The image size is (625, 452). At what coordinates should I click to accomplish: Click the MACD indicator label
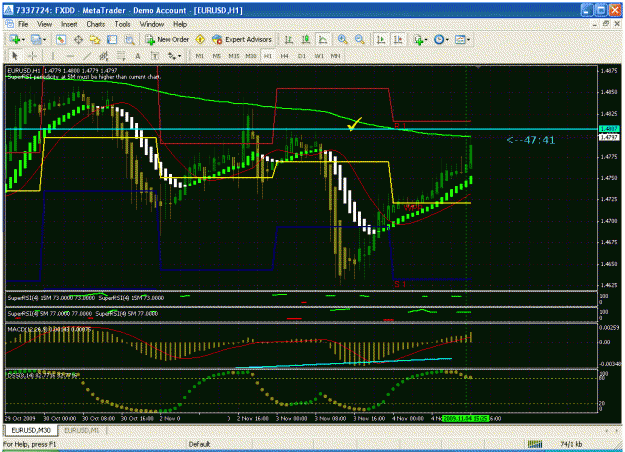click(x=49, y=329)
